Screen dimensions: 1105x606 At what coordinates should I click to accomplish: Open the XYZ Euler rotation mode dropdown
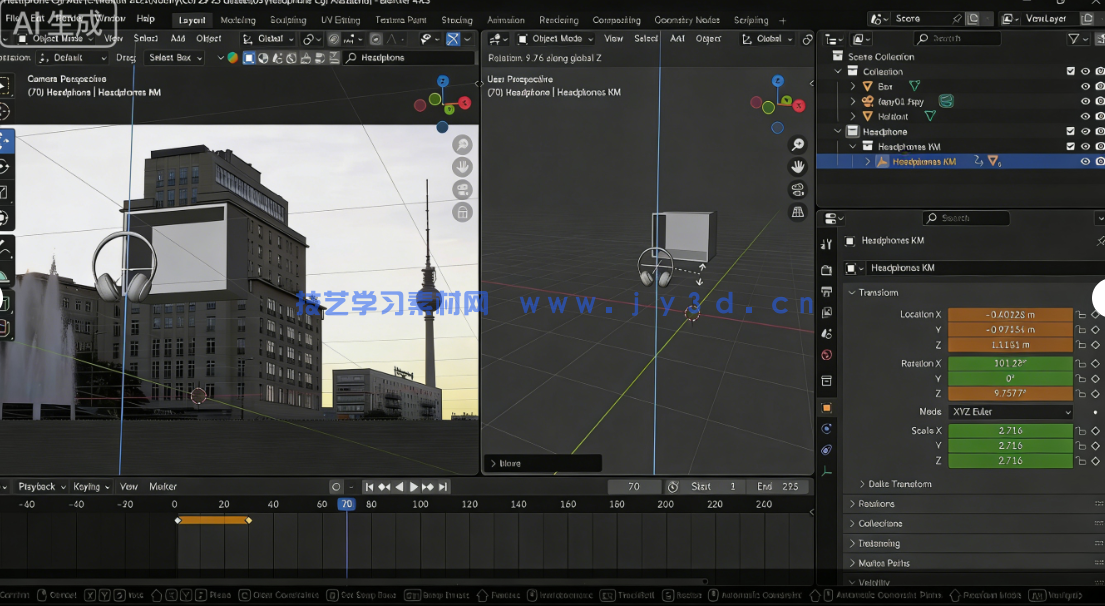point(1009,411)
